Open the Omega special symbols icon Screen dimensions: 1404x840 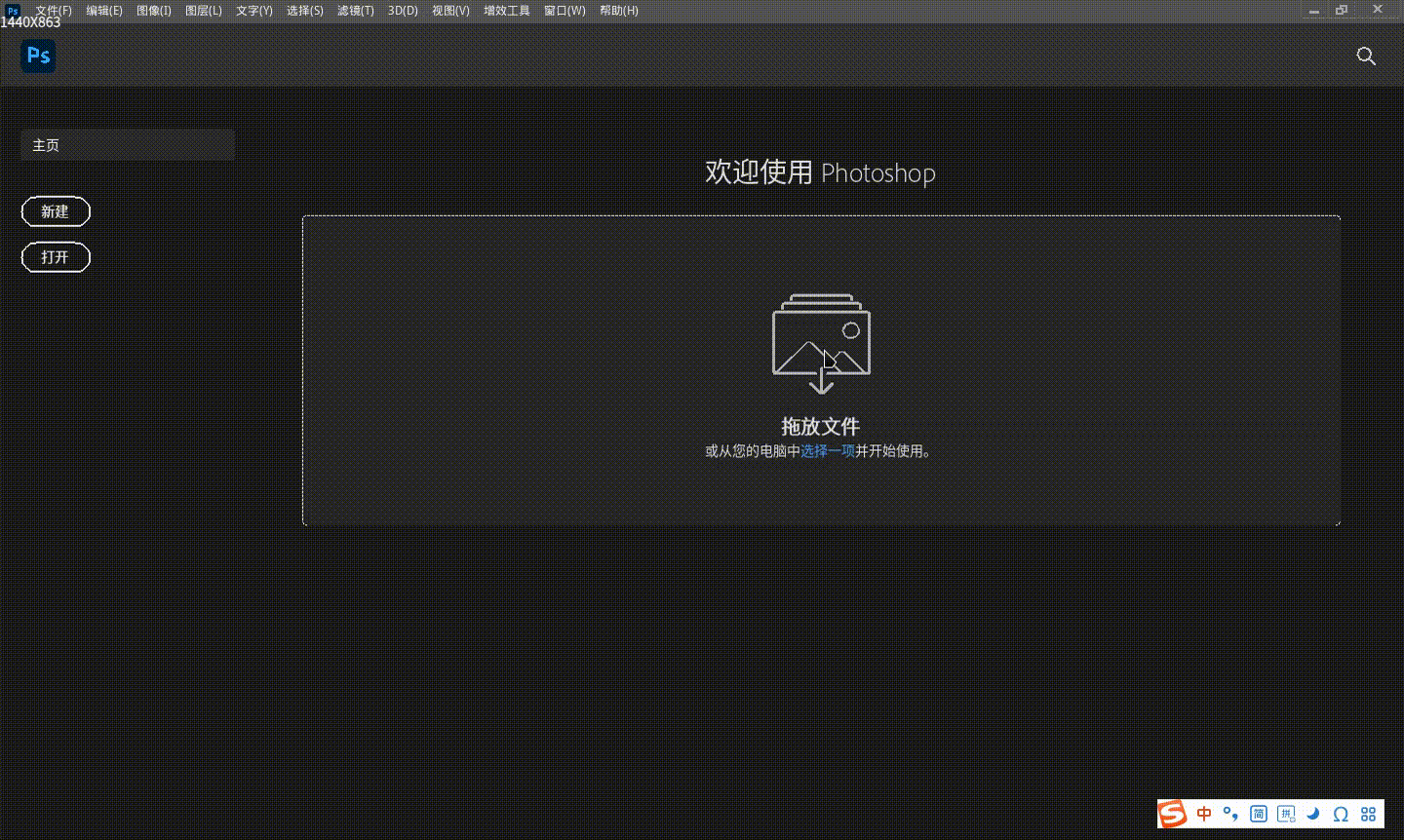click(1341, 814)
